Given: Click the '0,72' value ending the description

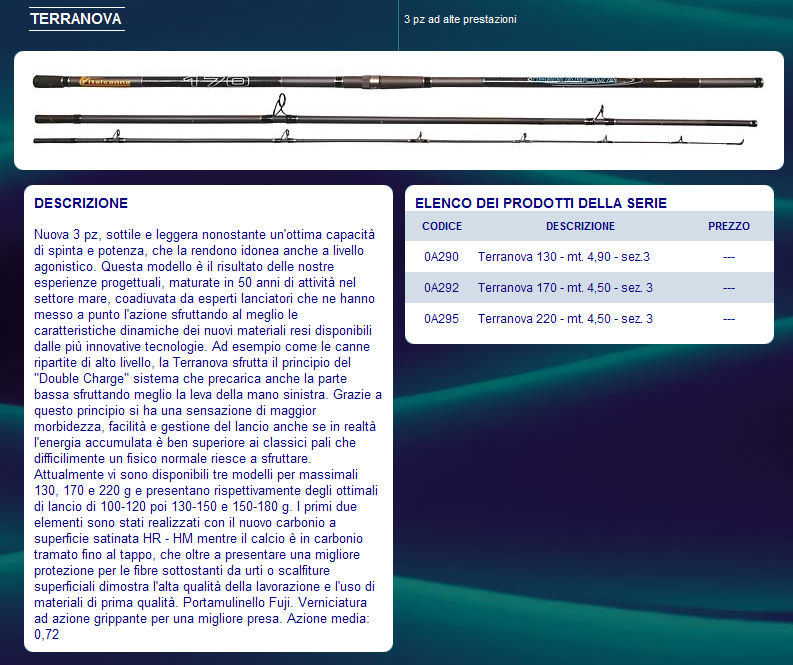Looking at the screenshot, I should click(x=47, y=635).
